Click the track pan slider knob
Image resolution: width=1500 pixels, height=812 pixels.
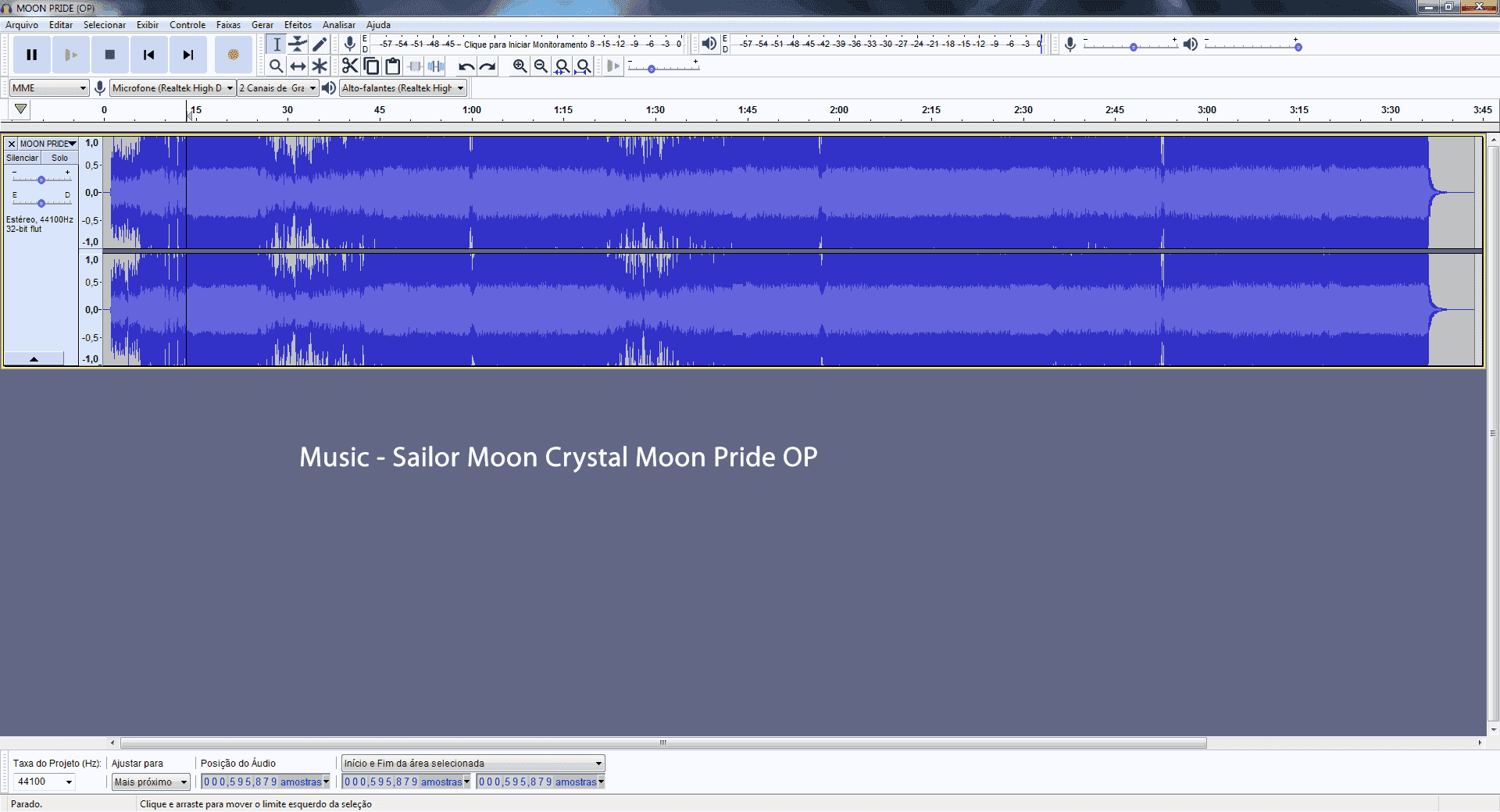coord(41,204)
